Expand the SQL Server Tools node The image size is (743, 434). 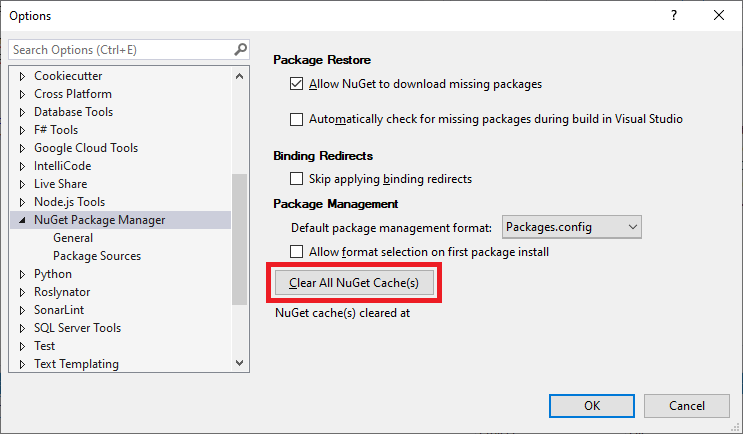tap(22, 328)
